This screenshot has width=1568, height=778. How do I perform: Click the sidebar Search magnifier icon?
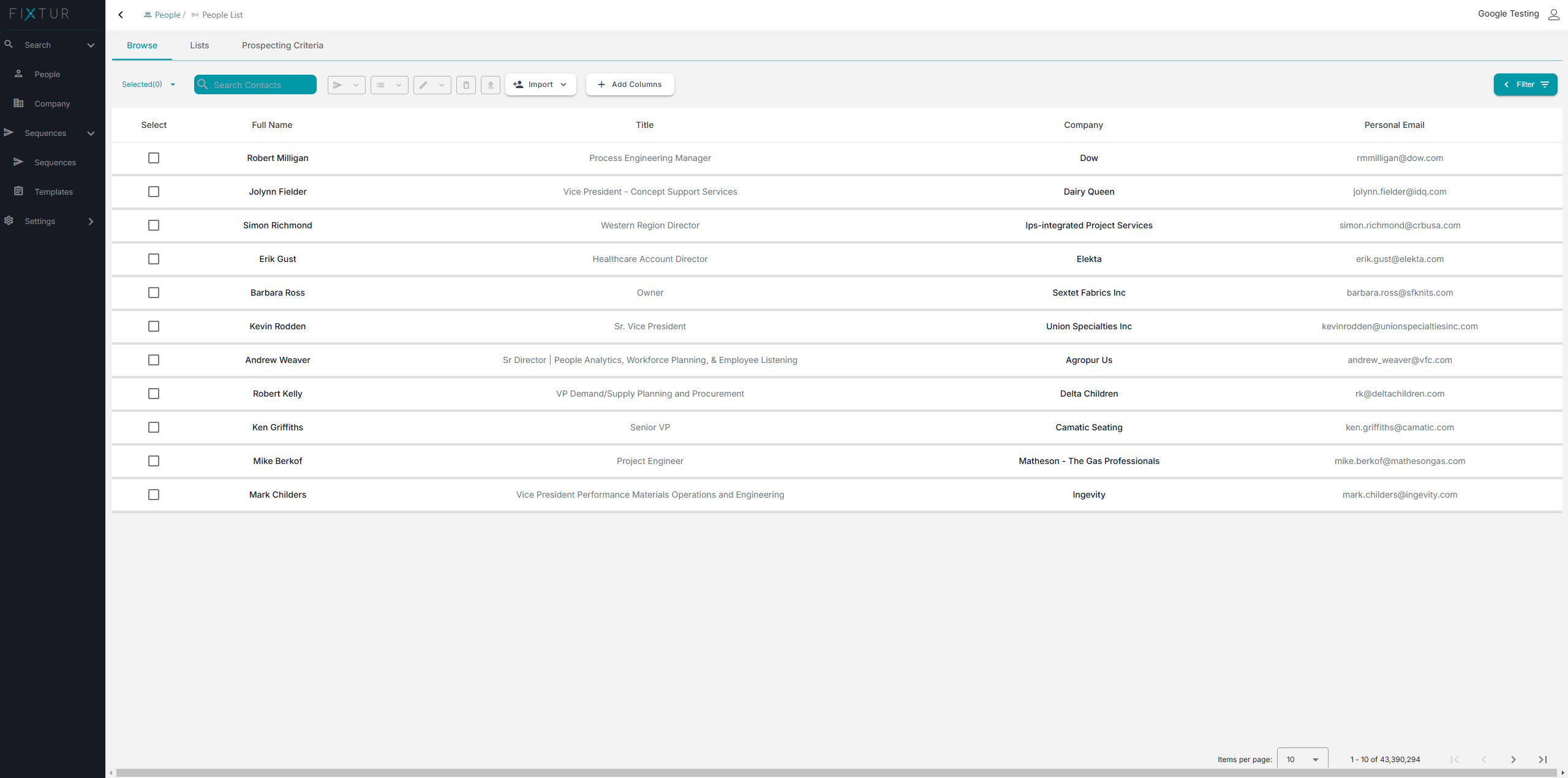point(9,44)
